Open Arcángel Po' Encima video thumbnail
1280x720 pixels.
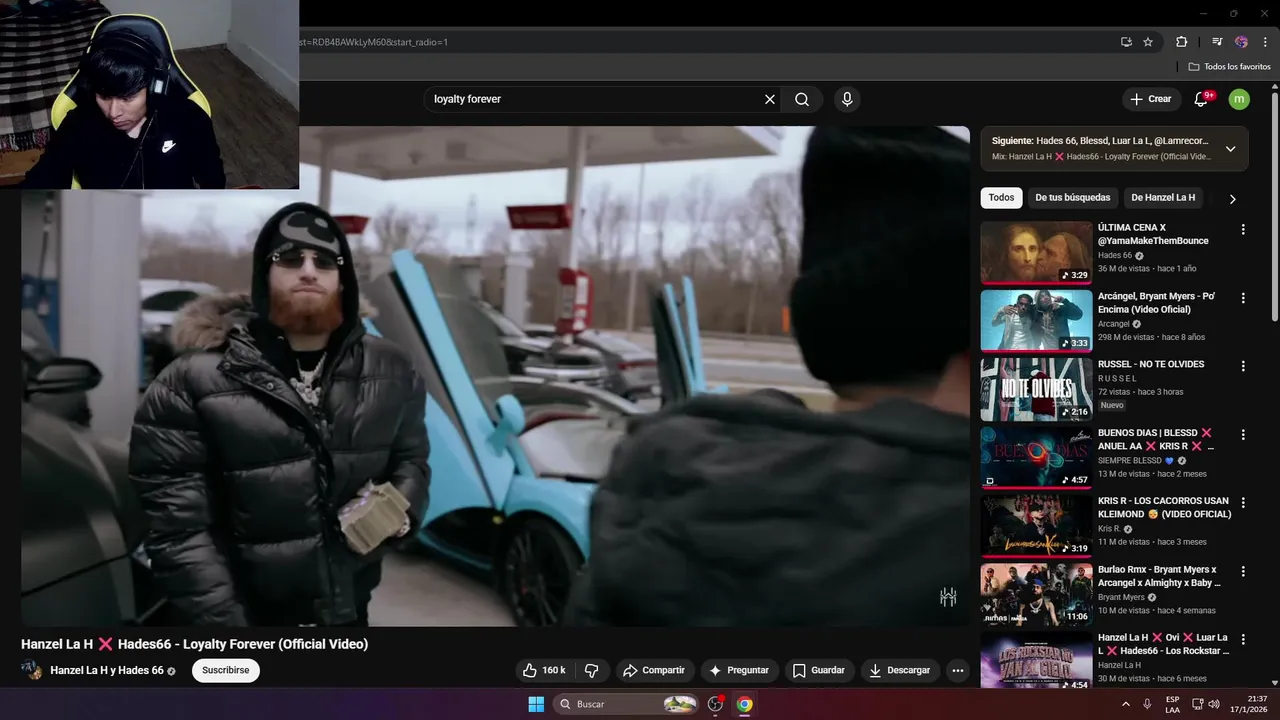(1036, 321)
